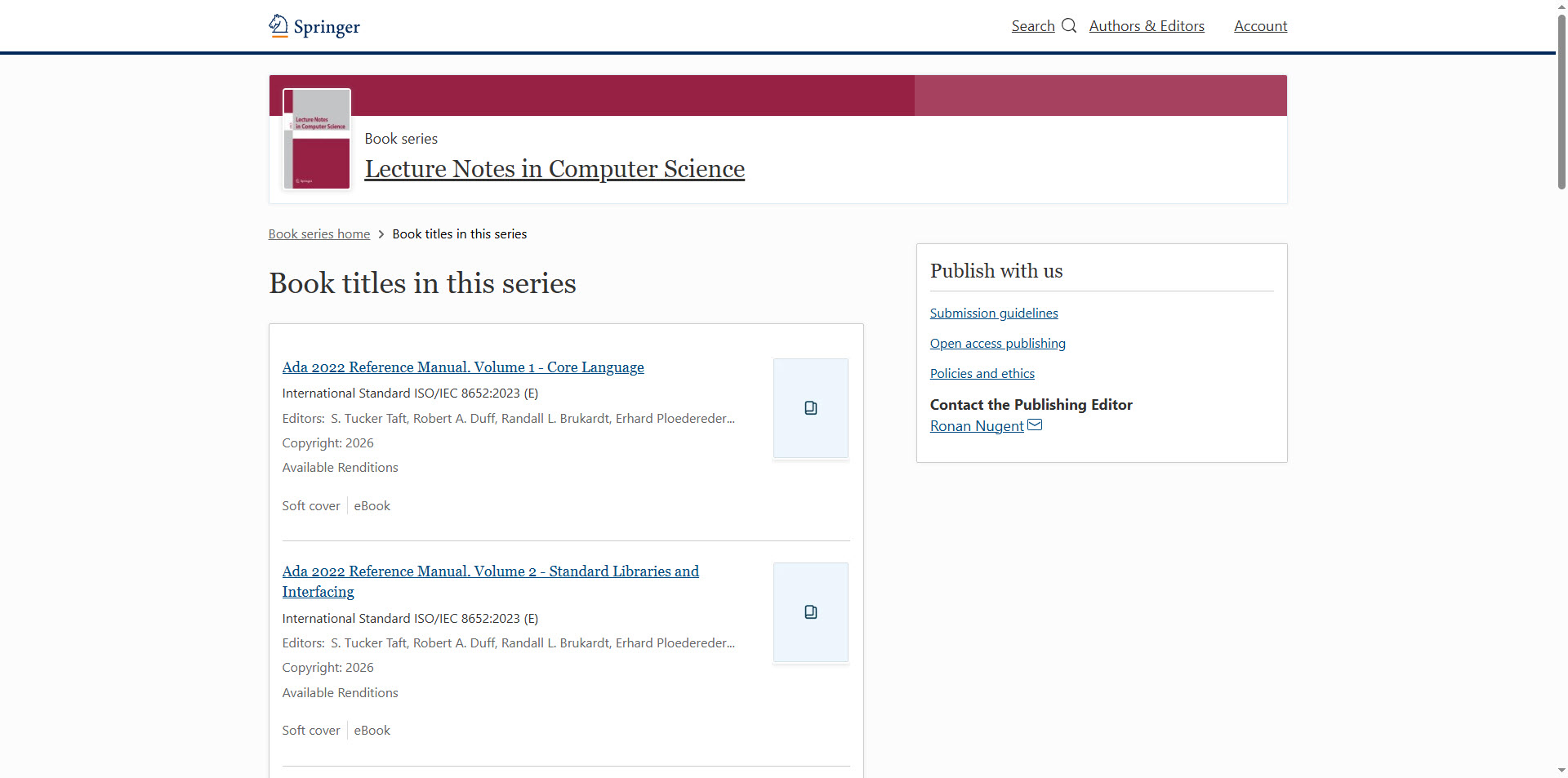Click the magnifying glass search icon
This screenshot has width=1568, height=778.
point(1069,26)
